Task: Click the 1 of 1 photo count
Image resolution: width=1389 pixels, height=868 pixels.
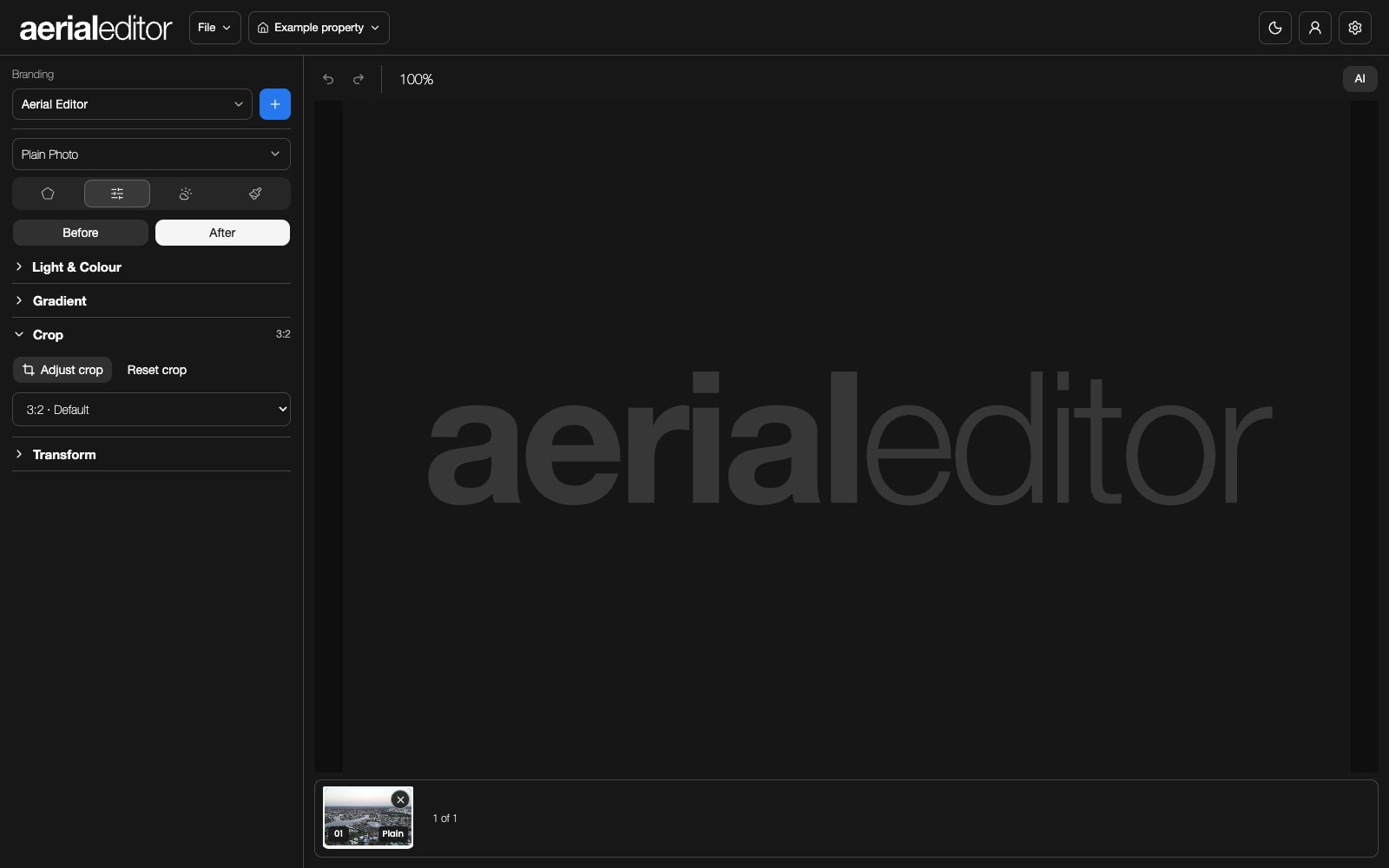Action: (444, 819)
